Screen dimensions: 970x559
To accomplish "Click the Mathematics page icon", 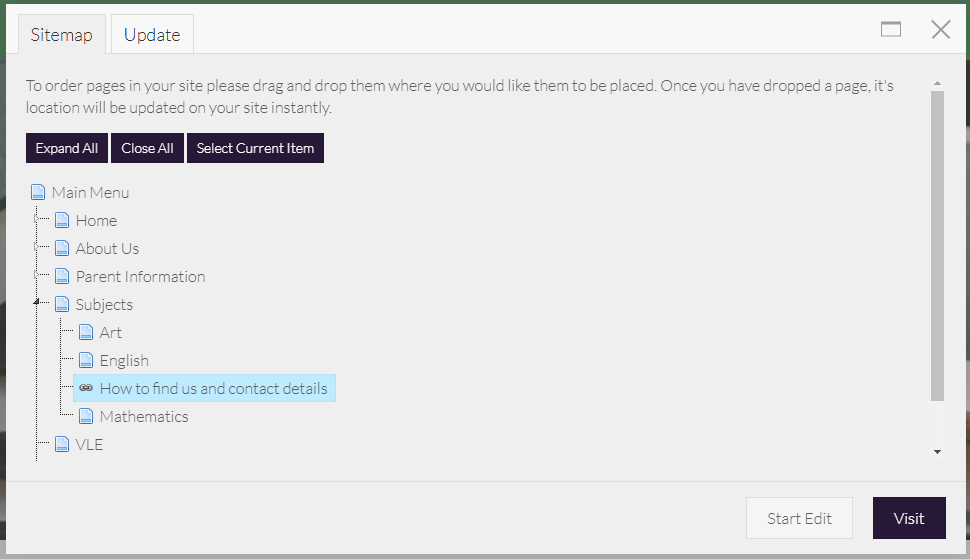I will pos(86,416).
